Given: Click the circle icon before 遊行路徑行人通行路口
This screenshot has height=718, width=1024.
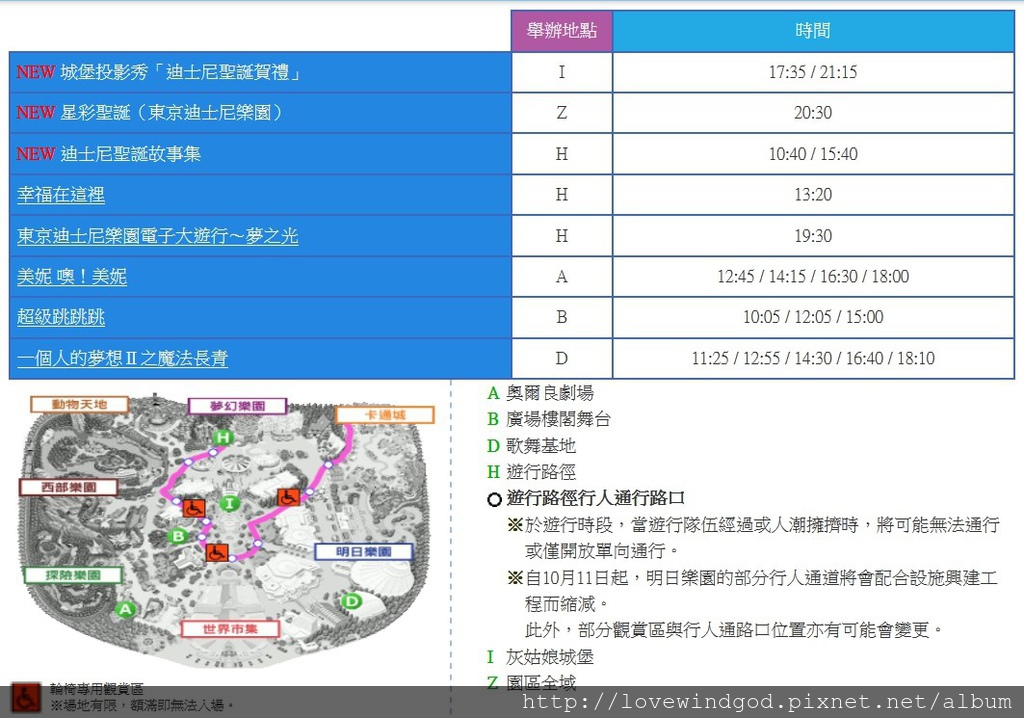Looking at the screenshot, I should pos(494,500).
